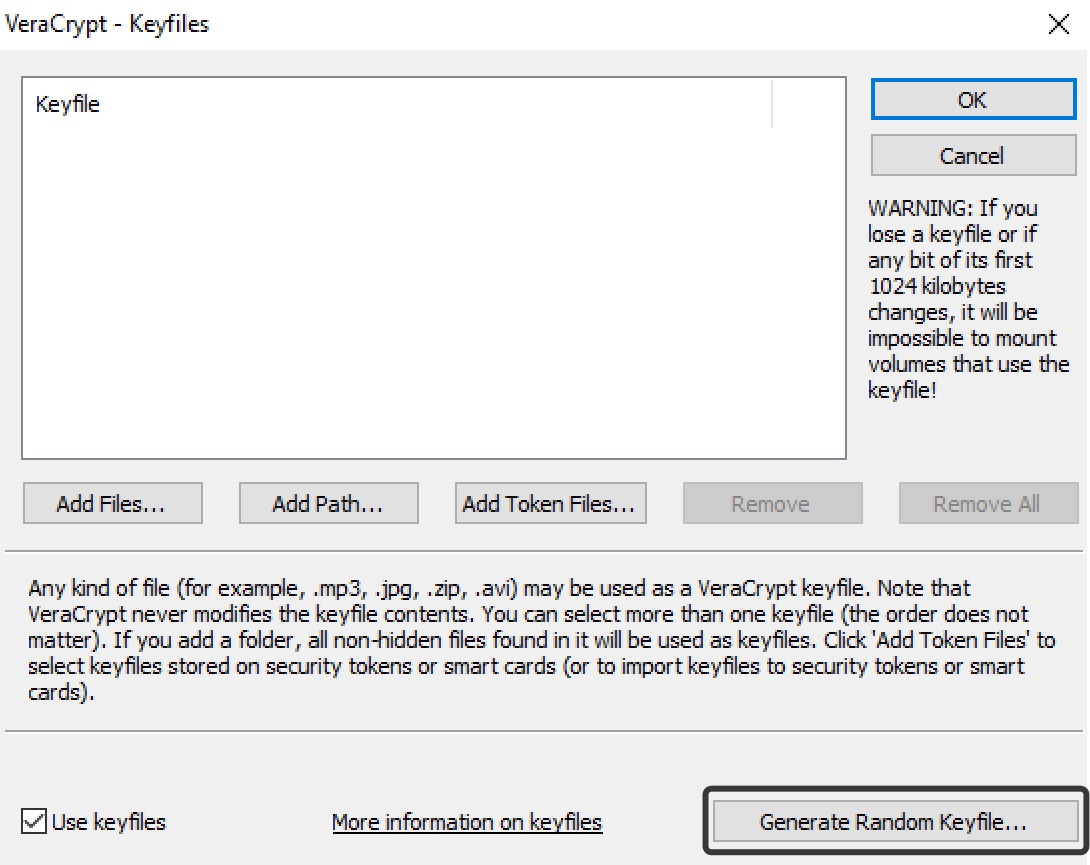Choose Add Token Files
Image resolution: width=1090 pixels, height=865 pixels.
point(549,504)
